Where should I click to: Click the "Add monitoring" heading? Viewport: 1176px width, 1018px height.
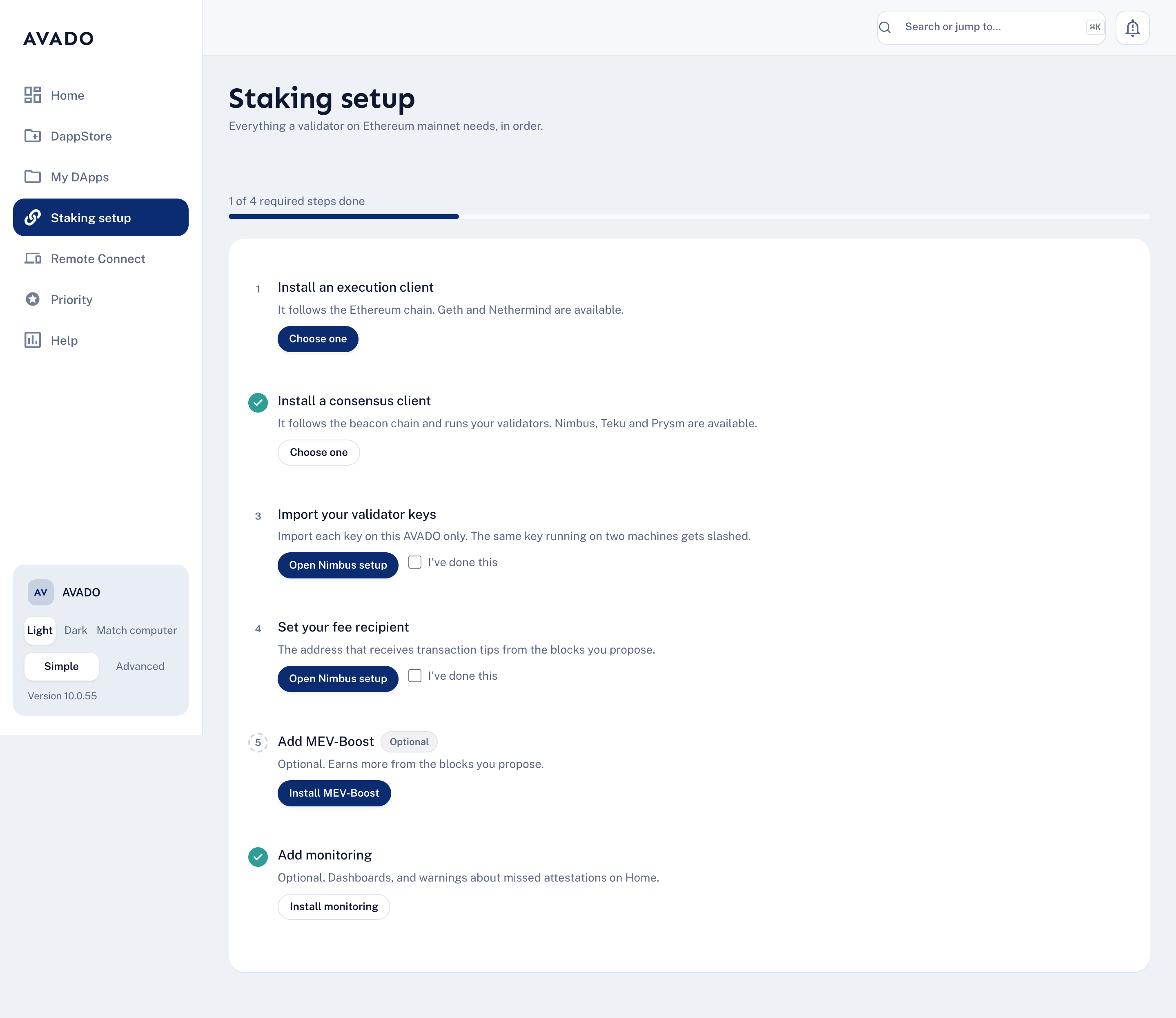325,855
